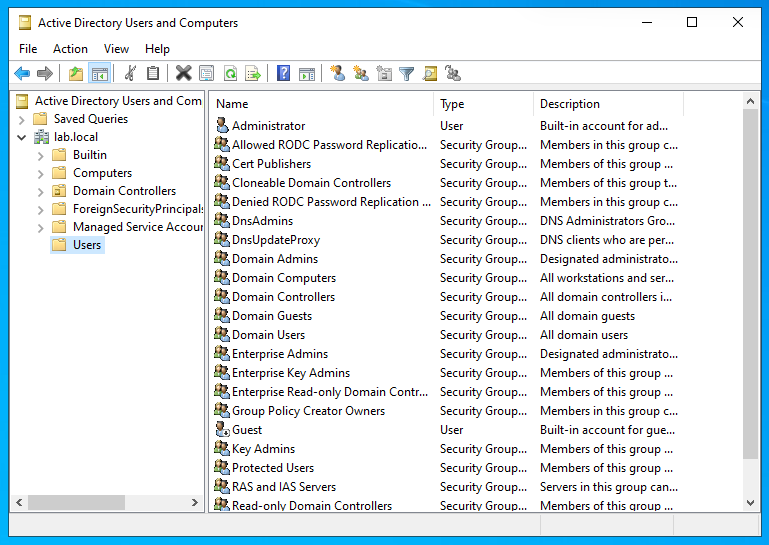Select Active Directory Users and Computers root node

coord(109,101)
